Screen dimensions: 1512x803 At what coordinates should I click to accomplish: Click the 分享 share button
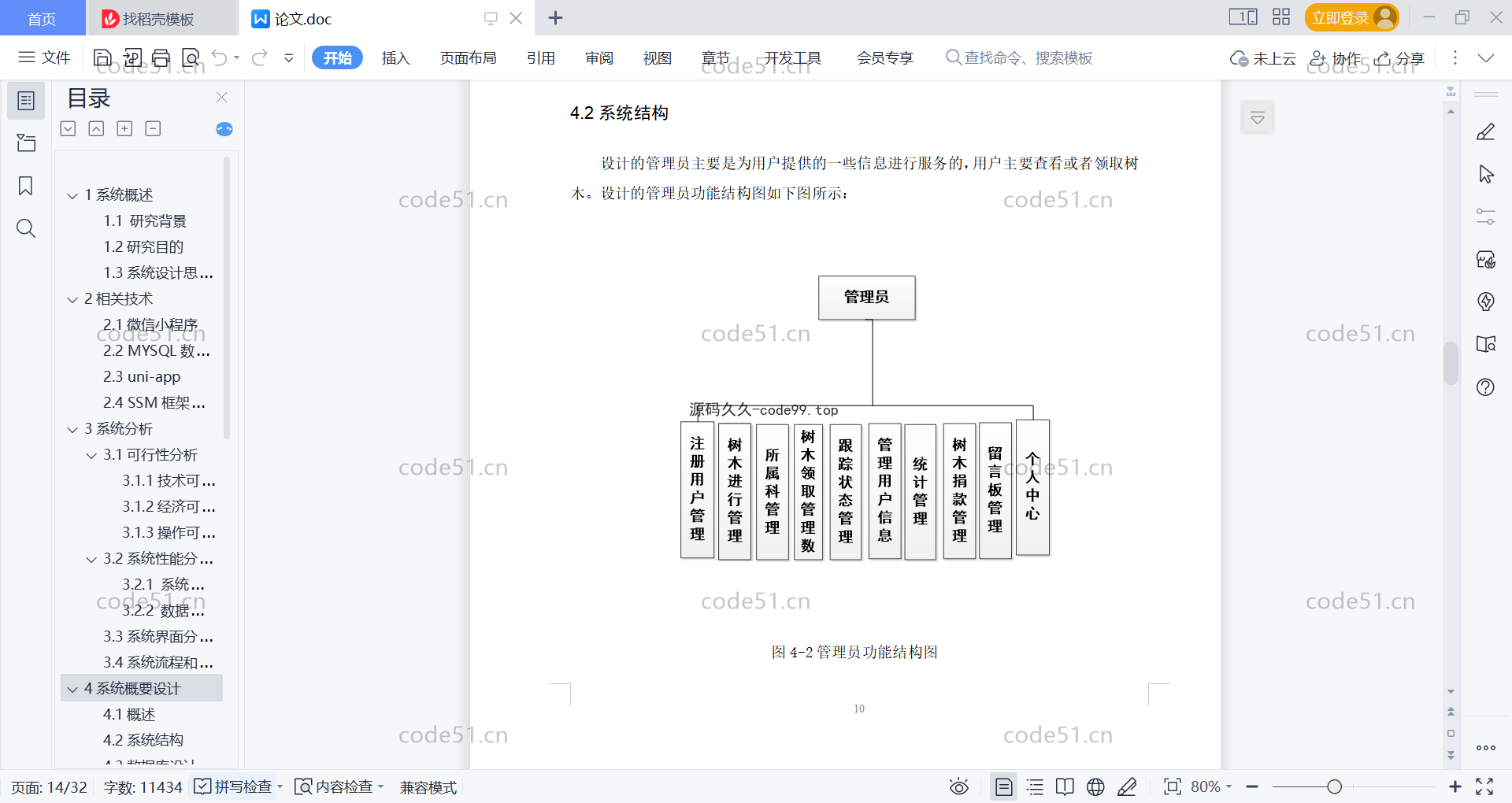[1400, 57]
